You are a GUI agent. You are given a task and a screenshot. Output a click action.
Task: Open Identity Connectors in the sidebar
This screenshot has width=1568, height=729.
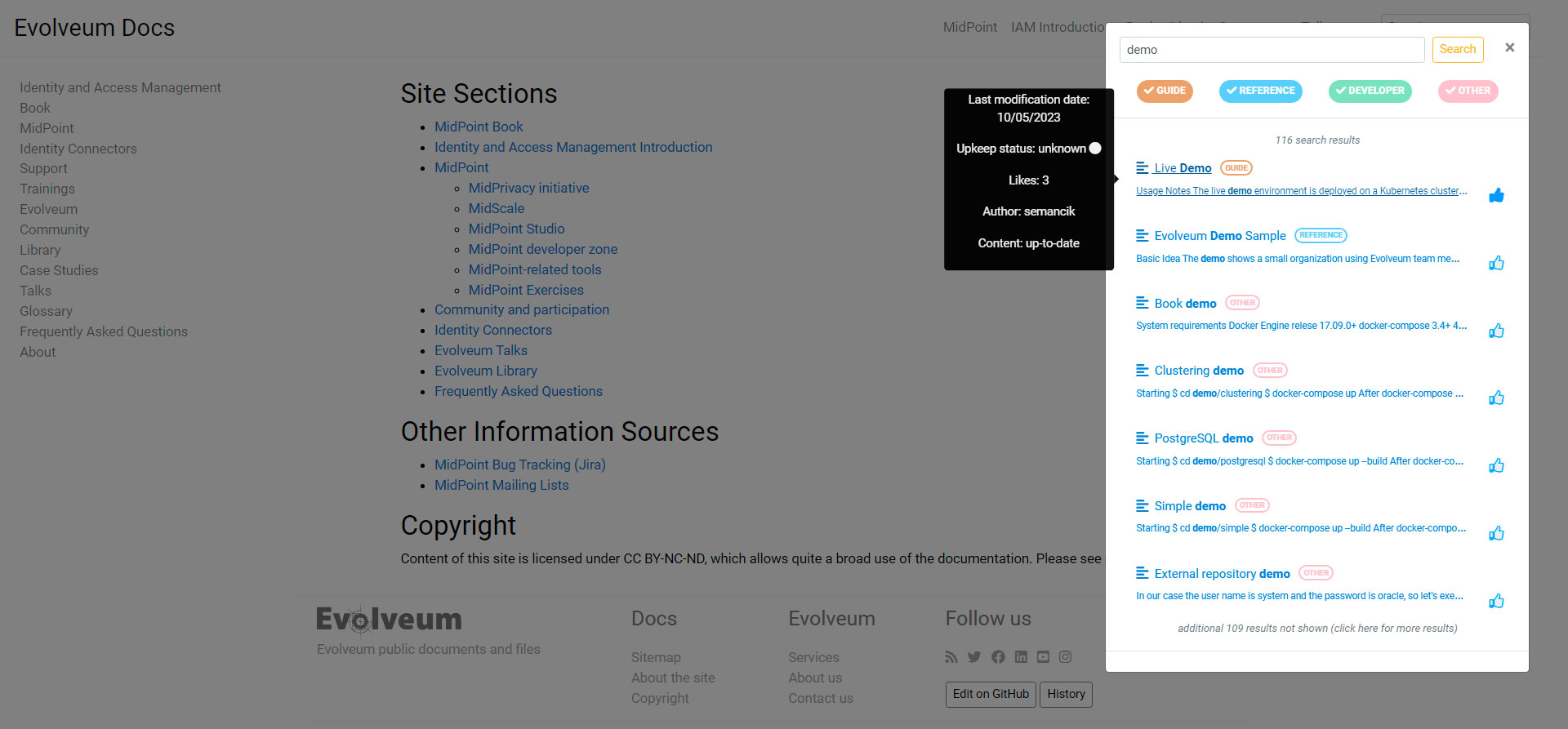[78, 149]
